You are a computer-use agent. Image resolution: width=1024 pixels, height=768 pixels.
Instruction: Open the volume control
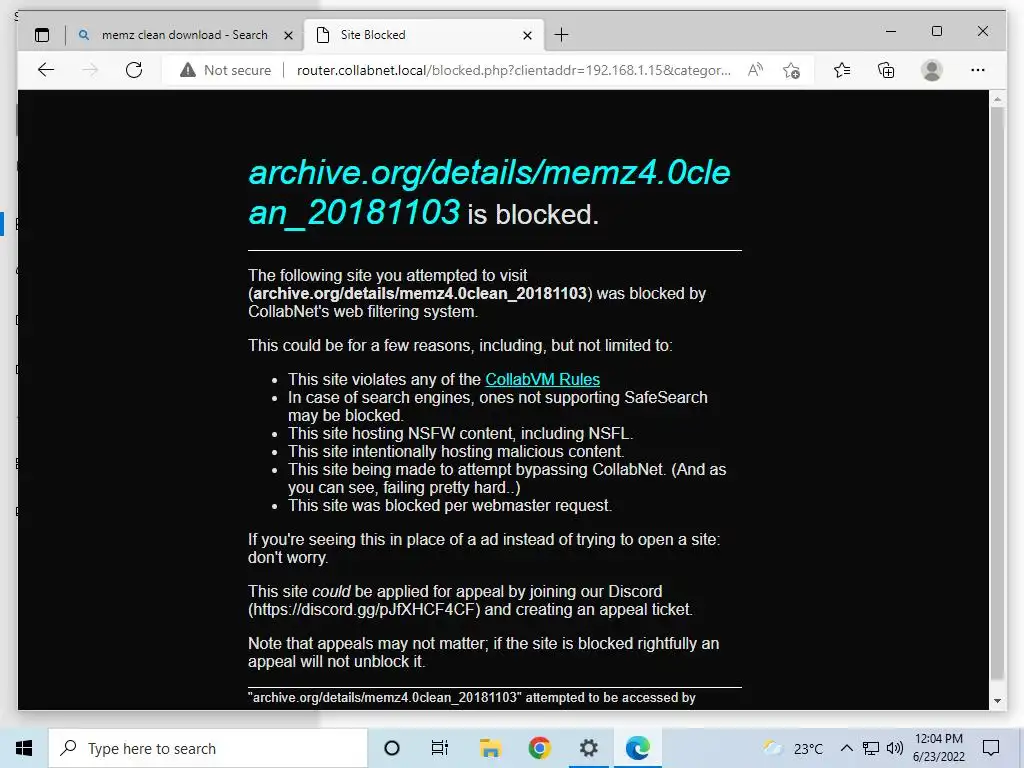click(x=895, y=748)
